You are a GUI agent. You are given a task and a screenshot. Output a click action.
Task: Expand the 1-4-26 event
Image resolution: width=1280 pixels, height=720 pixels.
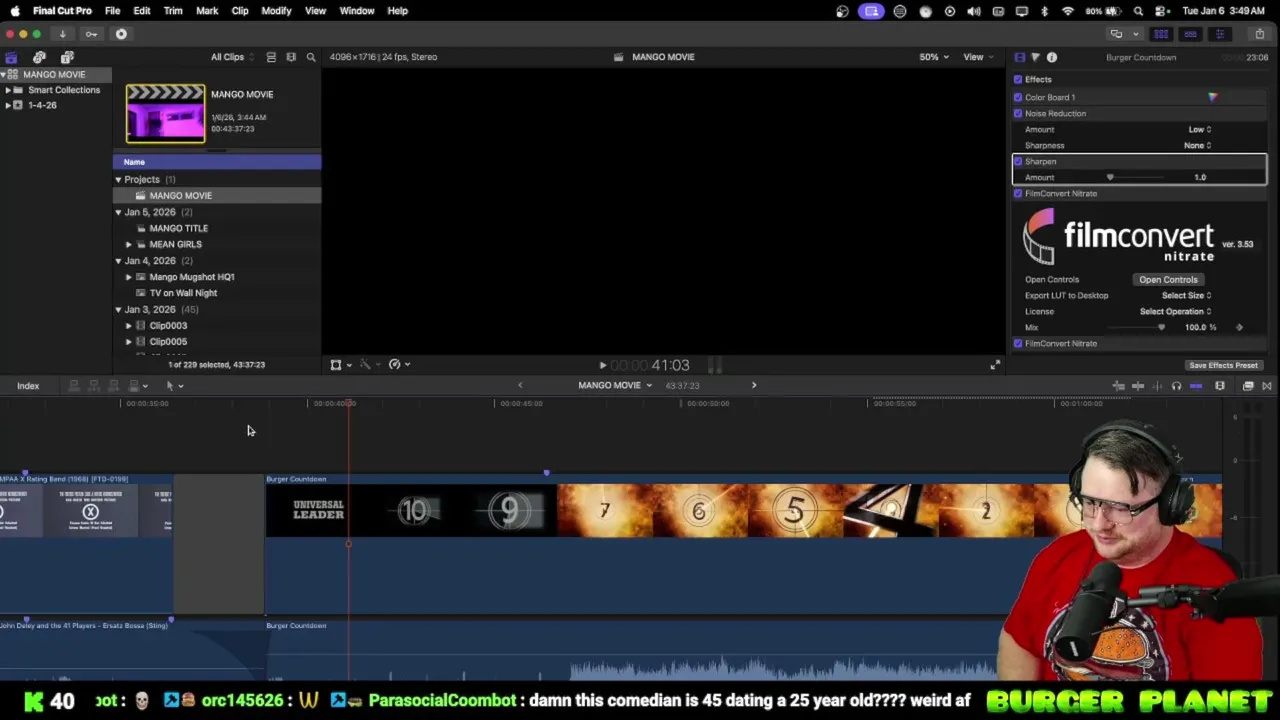(x=7, y=105)
